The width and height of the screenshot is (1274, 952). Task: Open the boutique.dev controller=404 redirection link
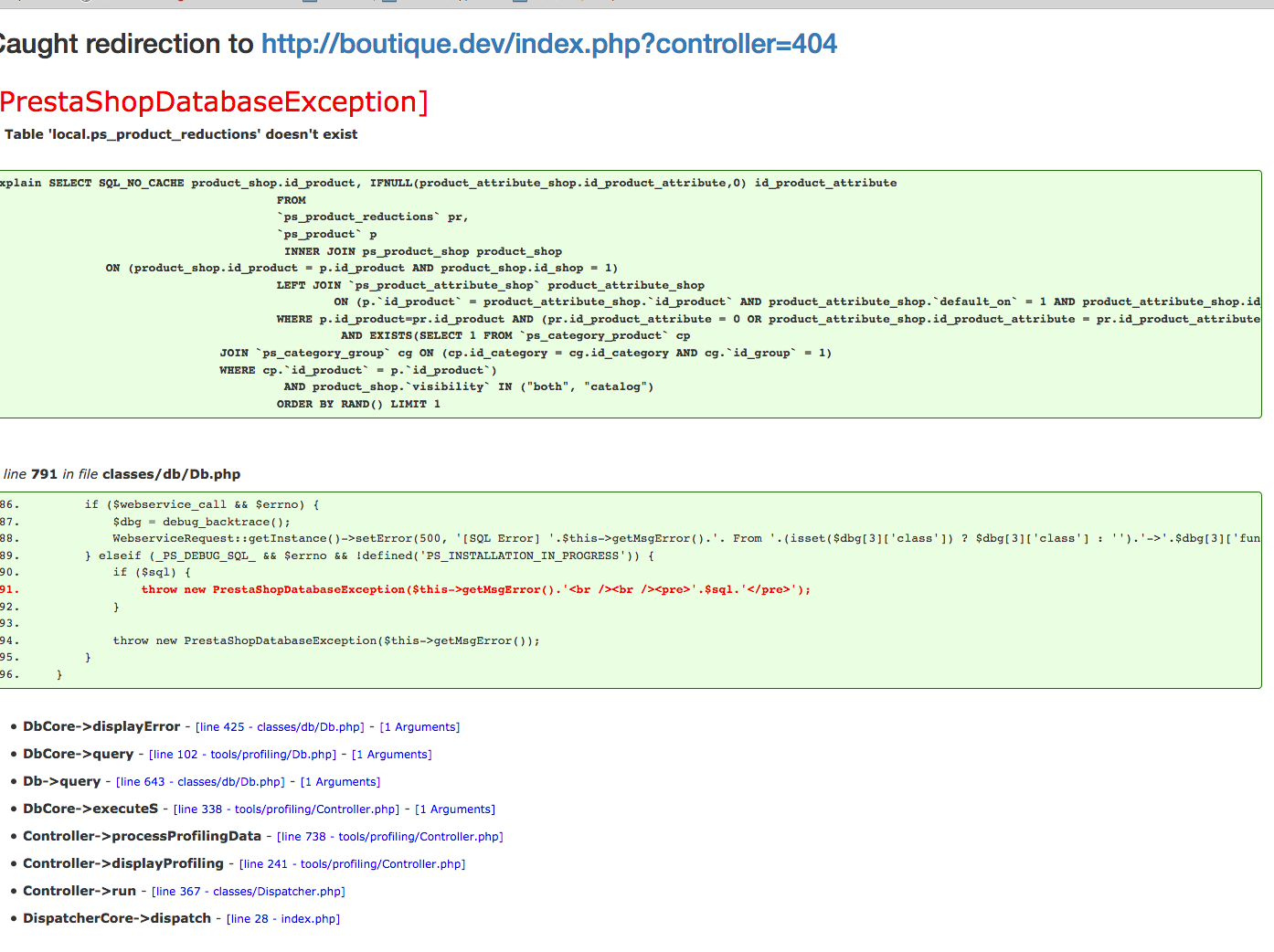[x=549, y=44]
